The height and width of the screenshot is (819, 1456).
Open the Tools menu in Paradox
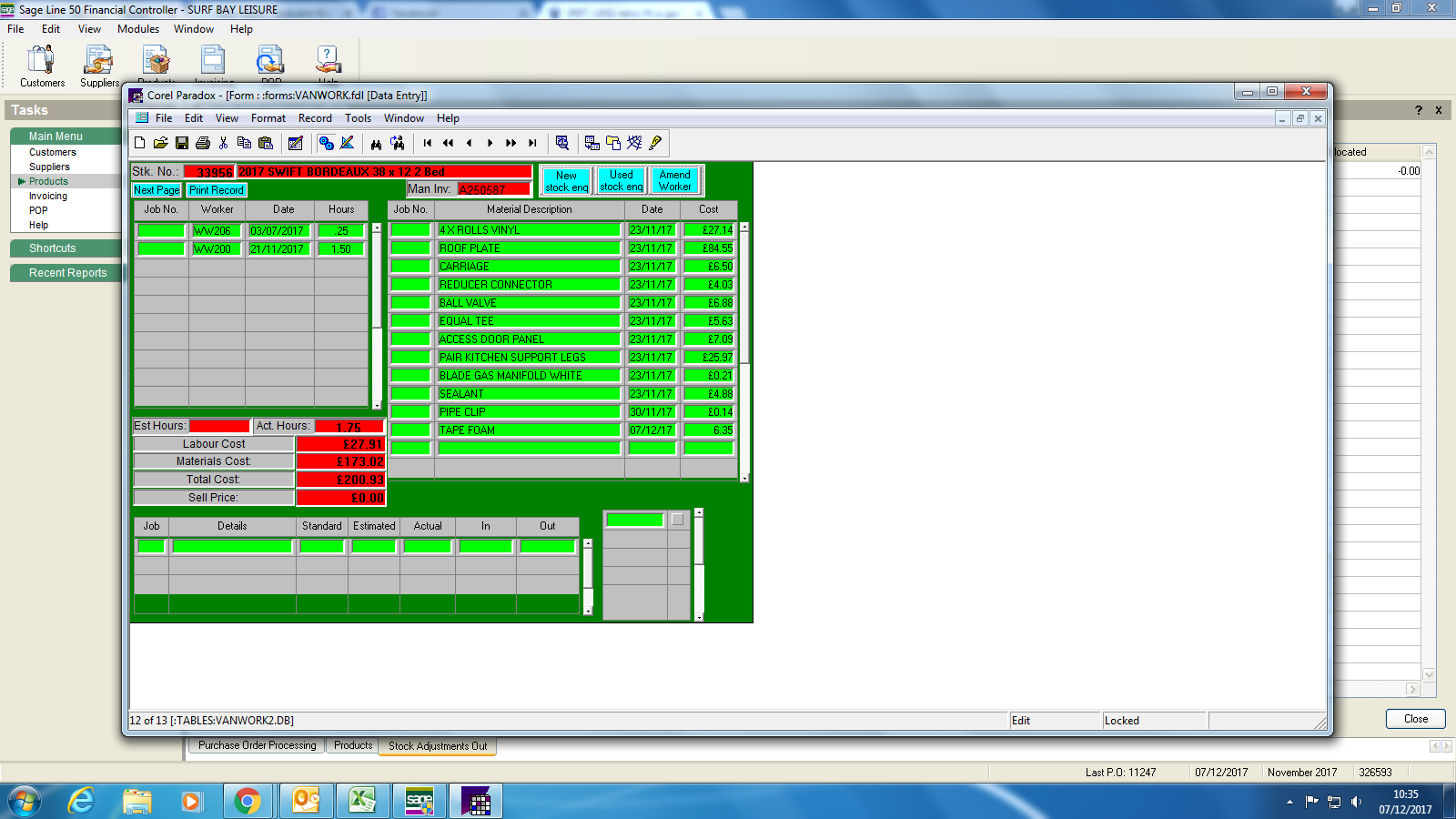[358, 118]
